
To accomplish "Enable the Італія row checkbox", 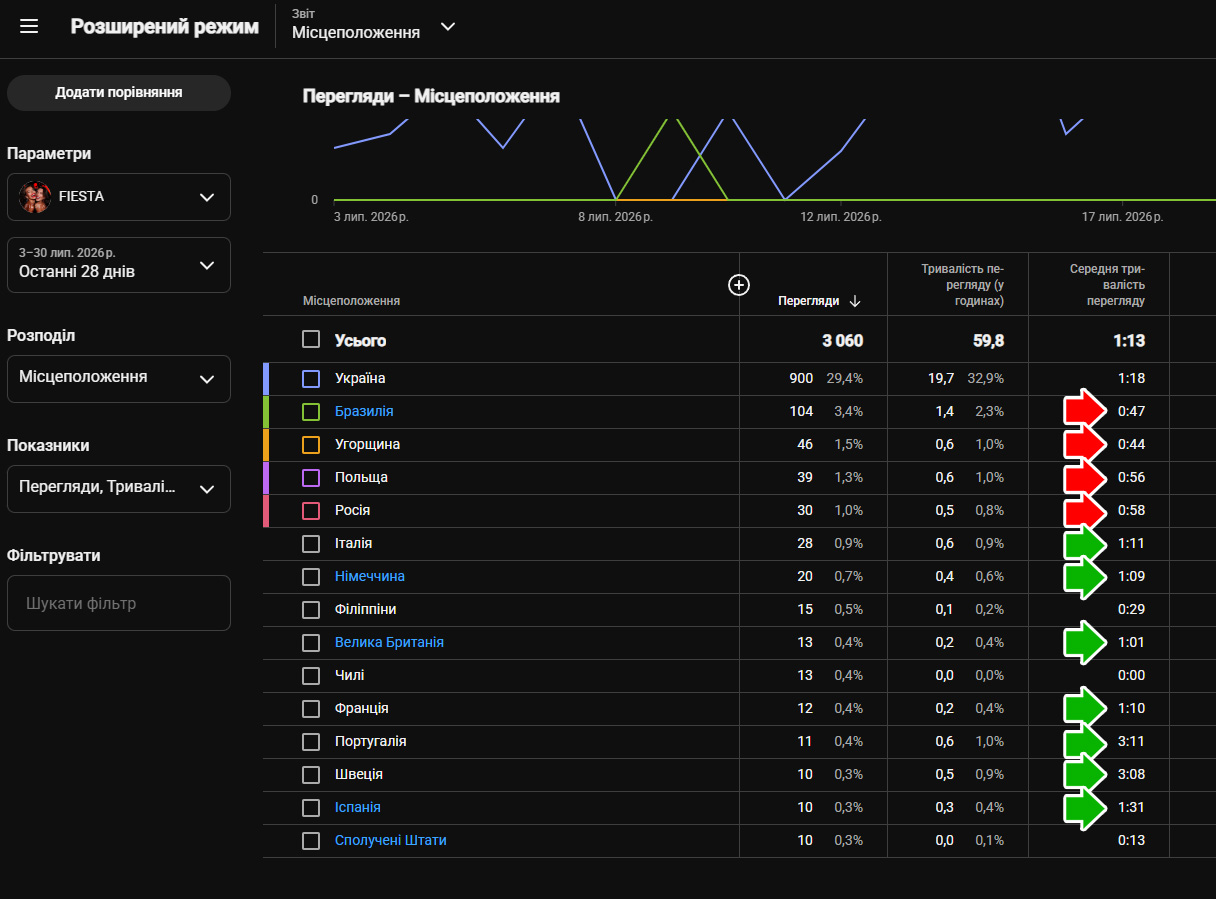I will [311, 544].
